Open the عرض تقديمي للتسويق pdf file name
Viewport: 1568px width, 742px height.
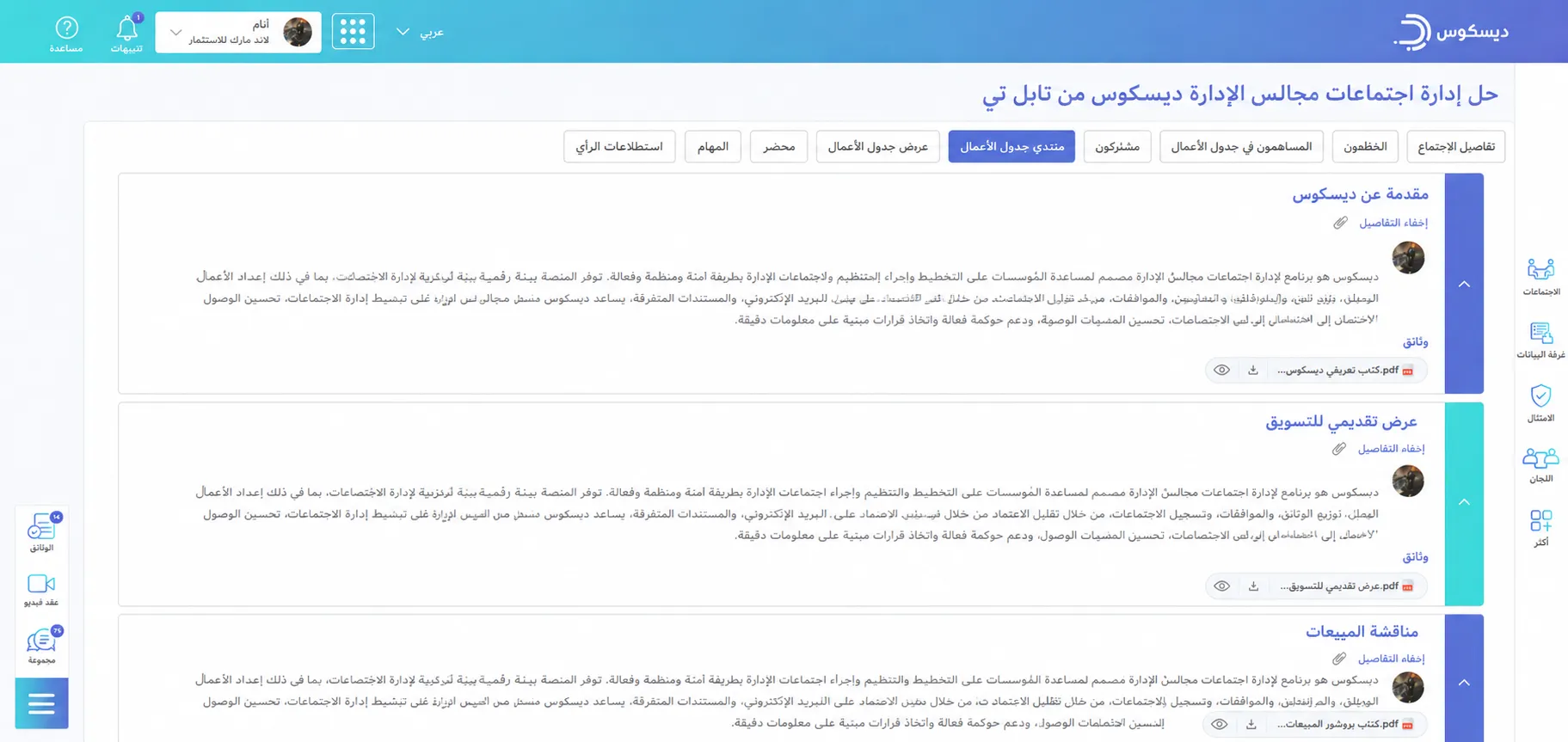(x=1340, y=586)
